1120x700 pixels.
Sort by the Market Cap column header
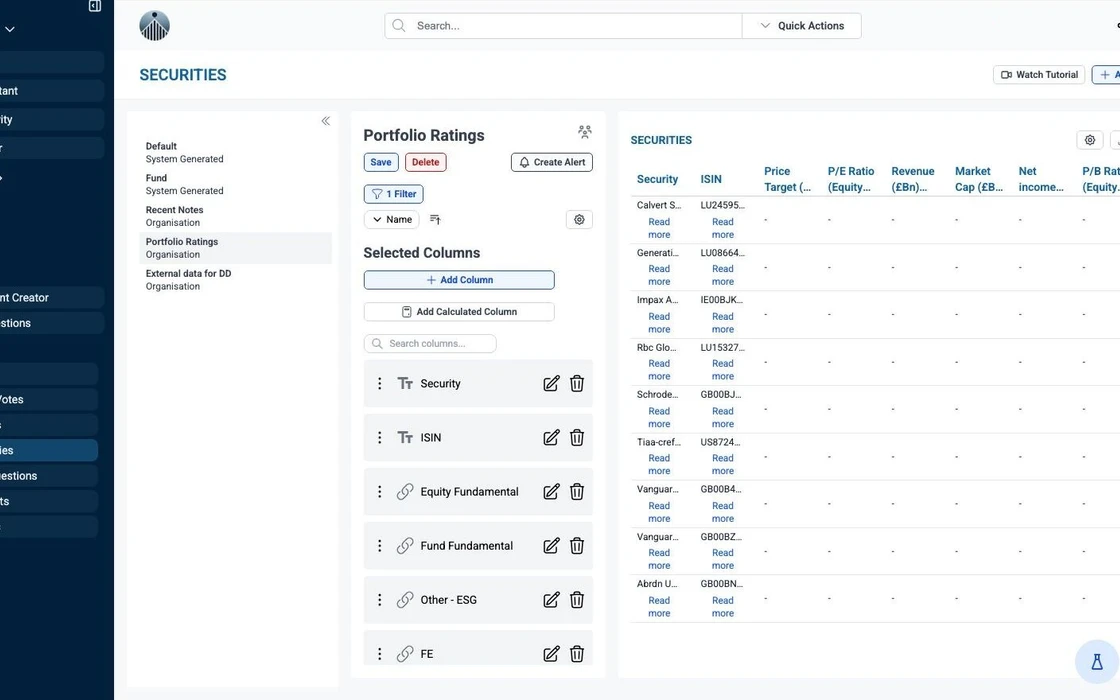pyautogui.click(x=979, y=179)
